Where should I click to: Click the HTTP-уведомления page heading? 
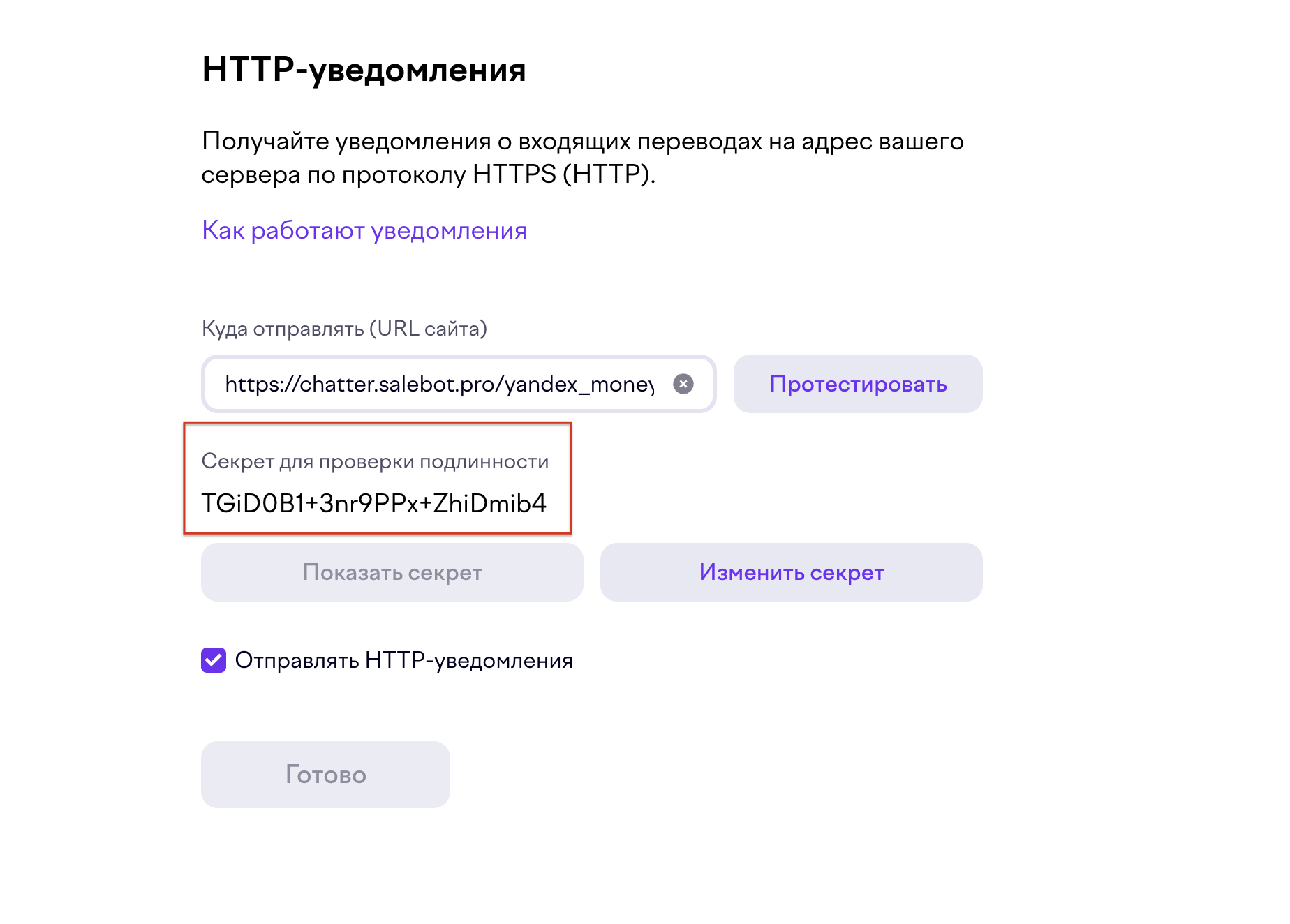coord(364,70)
